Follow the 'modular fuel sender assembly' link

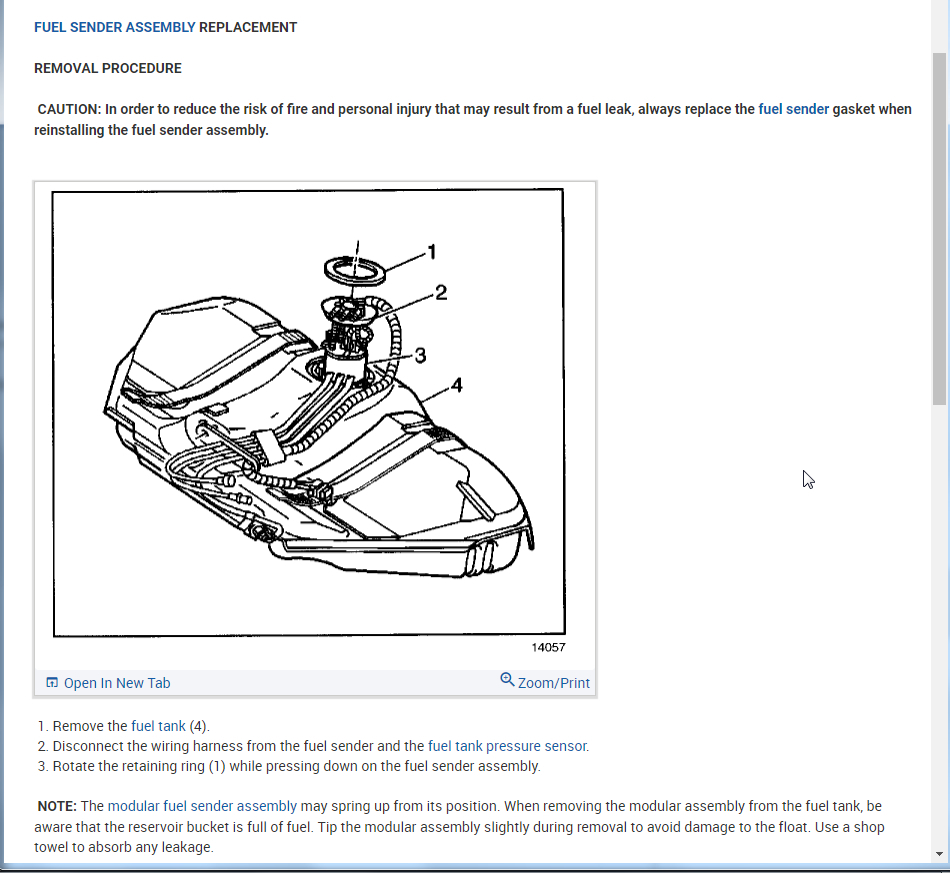click(202, 806)
